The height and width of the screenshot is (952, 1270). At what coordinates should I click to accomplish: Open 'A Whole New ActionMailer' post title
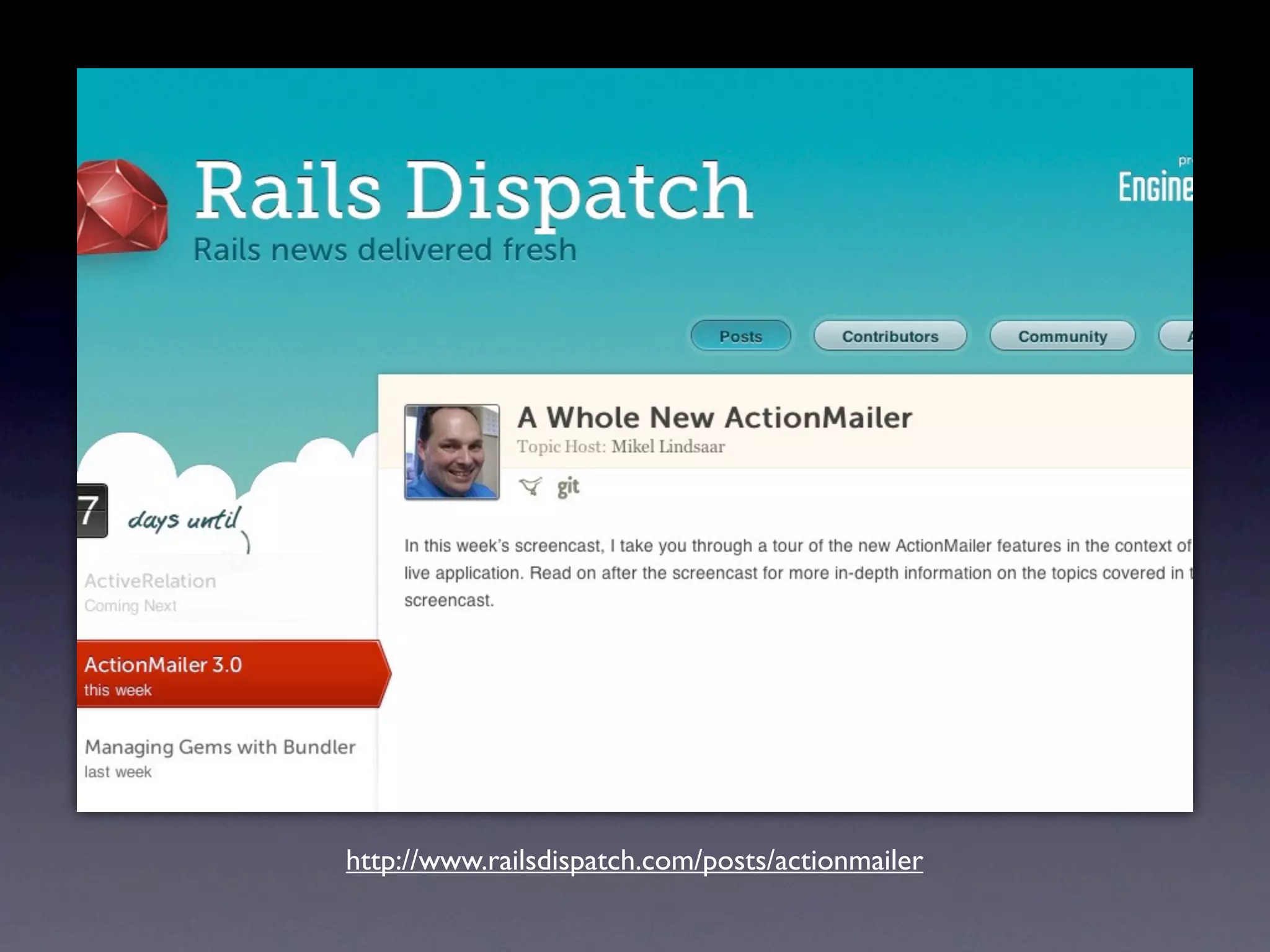click(x=714, y=417)
